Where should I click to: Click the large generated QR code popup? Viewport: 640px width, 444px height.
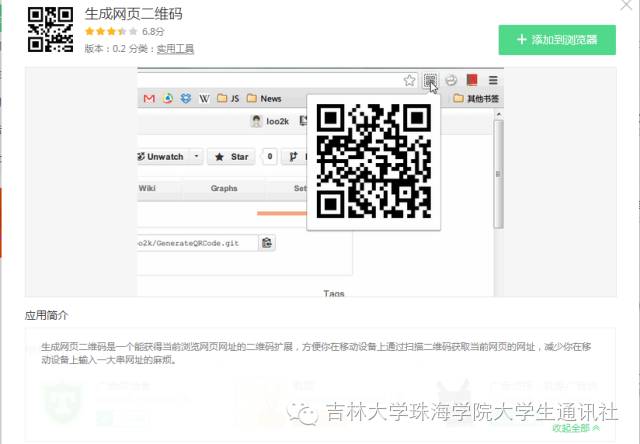(373, 161)
